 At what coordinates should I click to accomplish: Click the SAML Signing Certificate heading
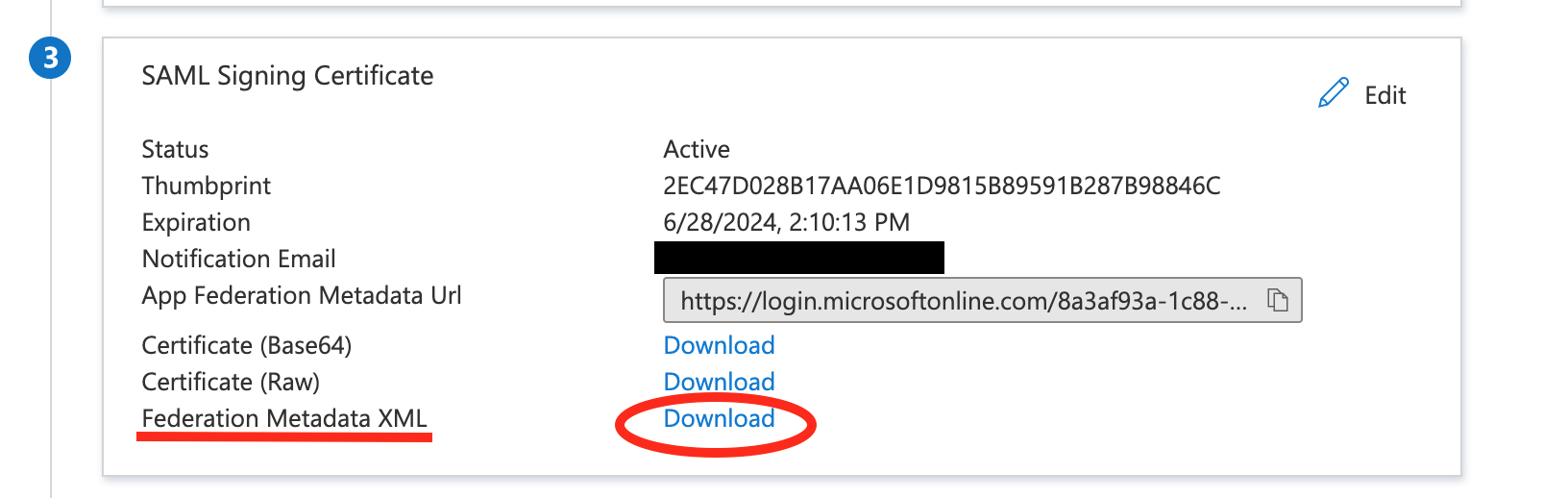287,76
